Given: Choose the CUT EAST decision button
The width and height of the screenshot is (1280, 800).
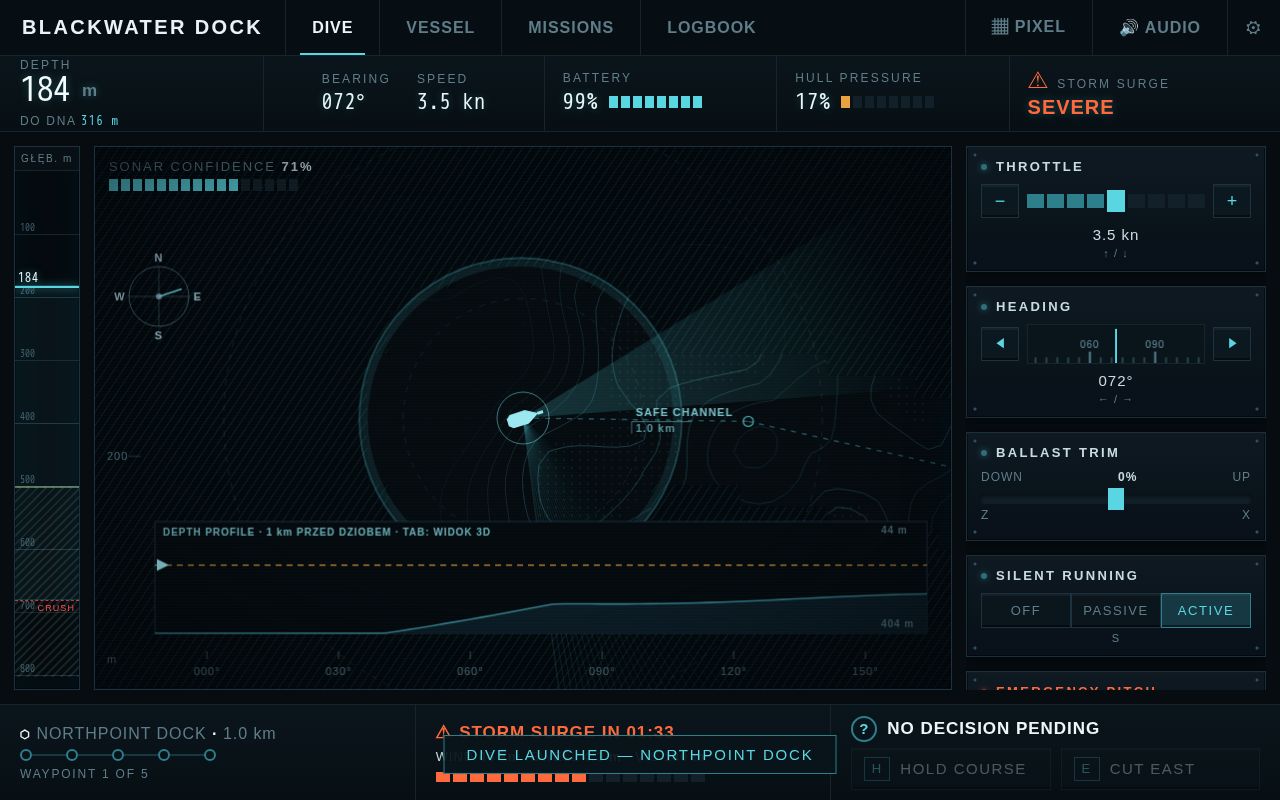Looking at the screenshot, I should click(1161, 769).
